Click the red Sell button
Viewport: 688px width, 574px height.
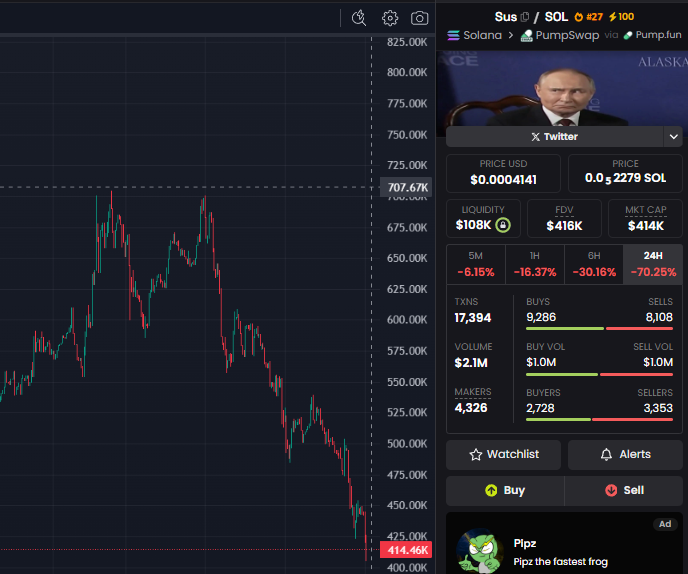pyautogui.click(x=624, y=491)
